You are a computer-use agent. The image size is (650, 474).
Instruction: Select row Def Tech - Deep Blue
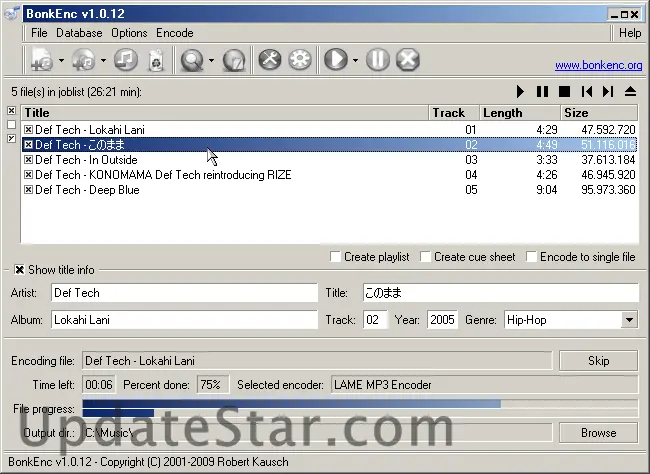click(330, 190)
